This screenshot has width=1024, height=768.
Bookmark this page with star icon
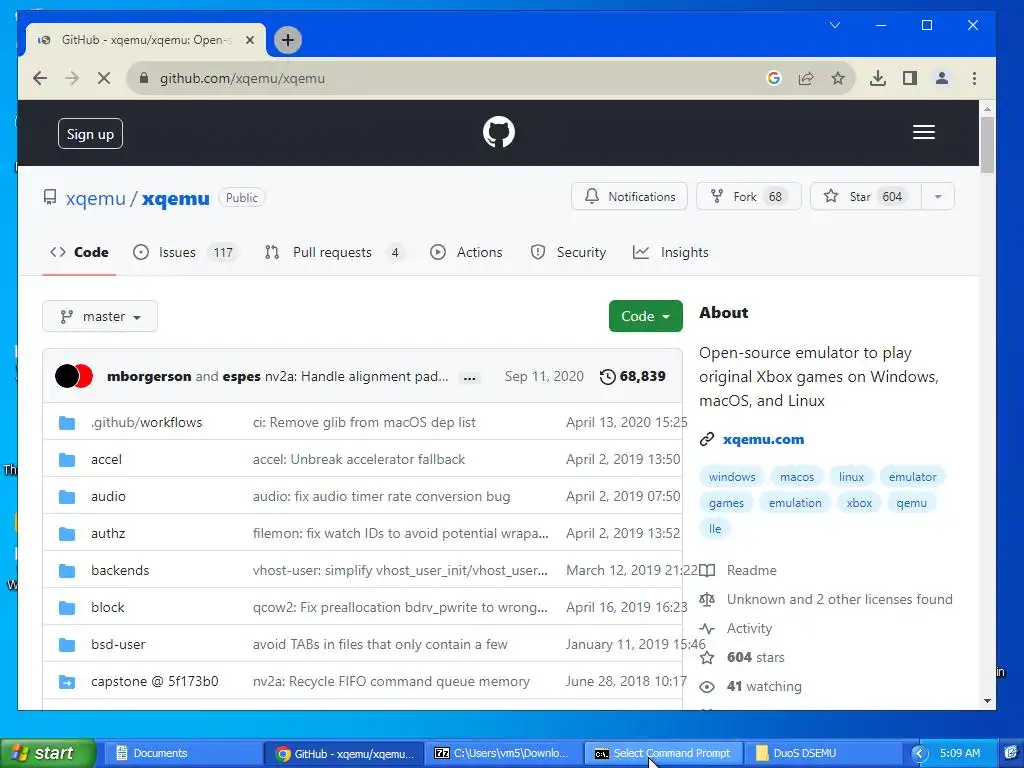pos(838,78)
